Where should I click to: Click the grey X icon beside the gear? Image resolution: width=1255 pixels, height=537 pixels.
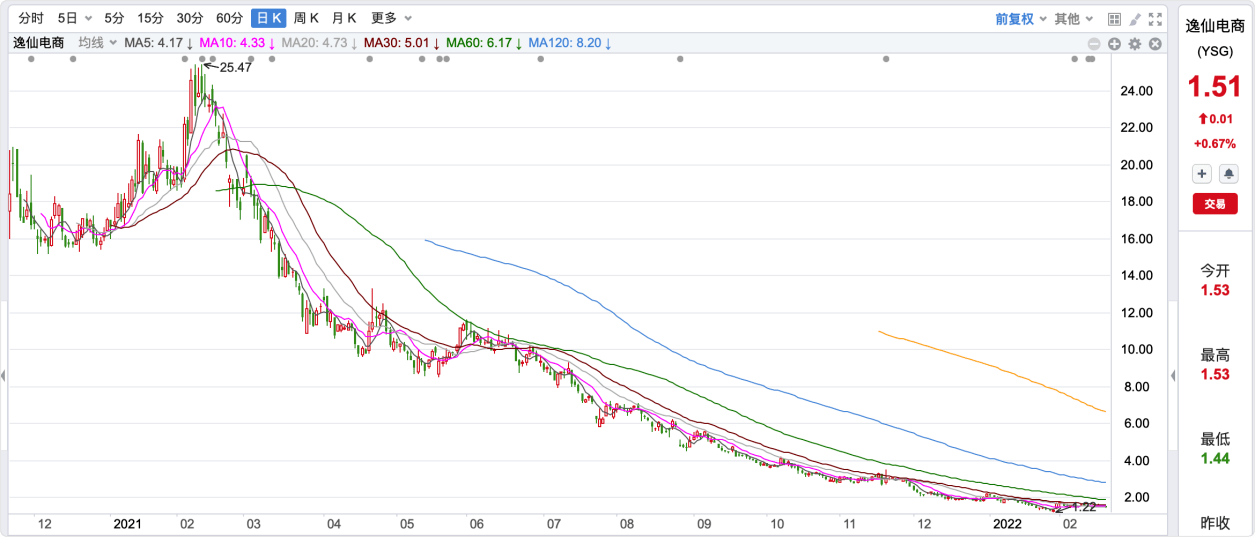click(1155, 44)
